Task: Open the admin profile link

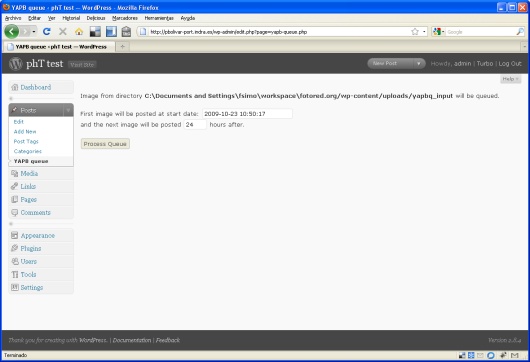Action: [x=462, y=64]
